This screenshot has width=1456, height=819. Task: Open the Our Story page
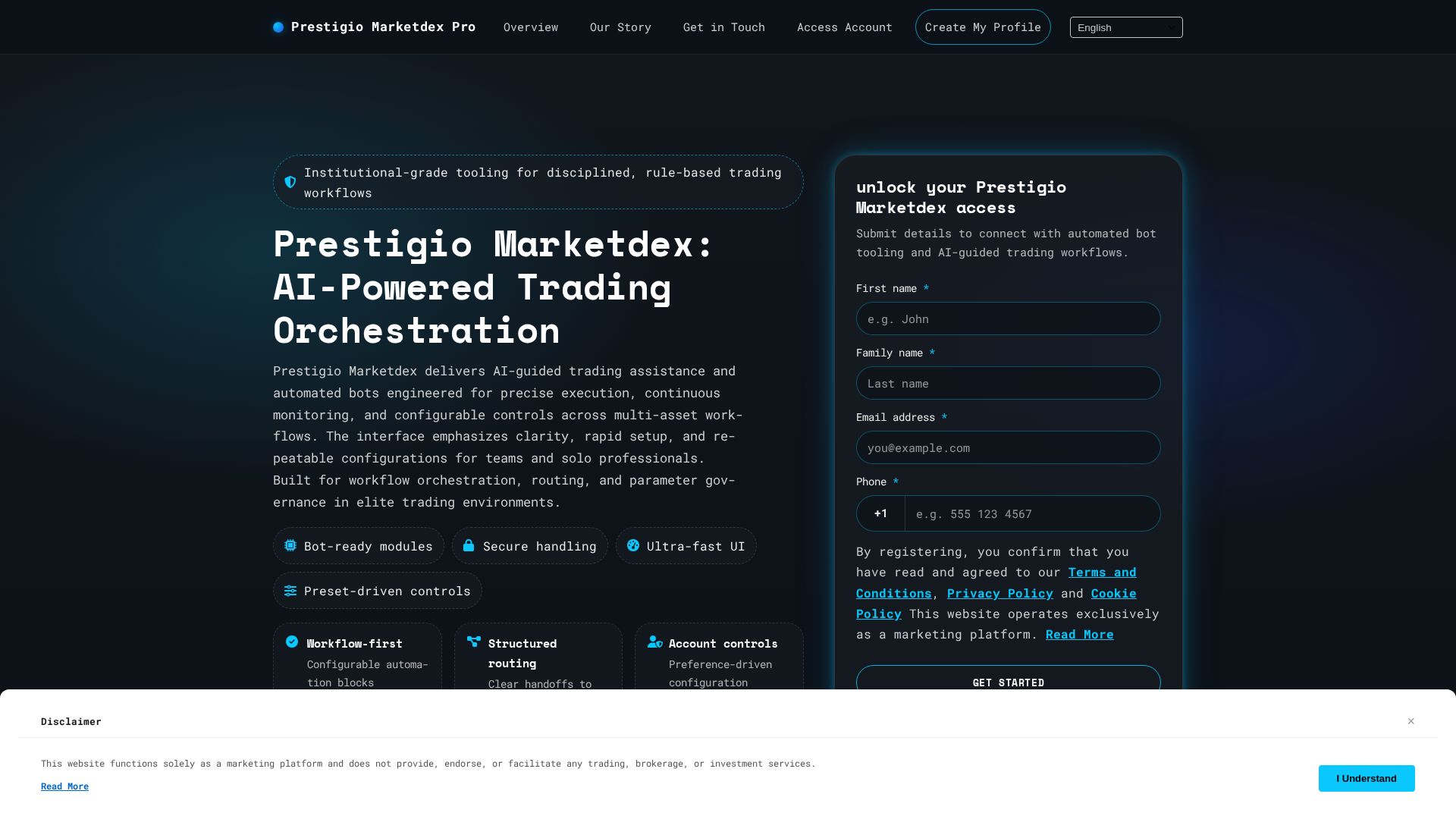tap(620, 27)
